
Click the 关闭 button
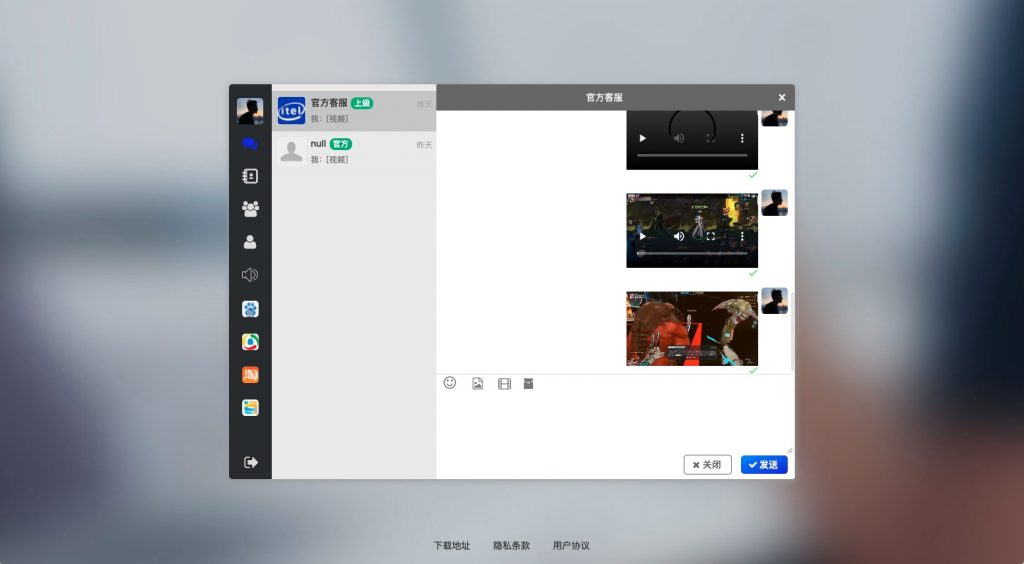tap(707, 465)
